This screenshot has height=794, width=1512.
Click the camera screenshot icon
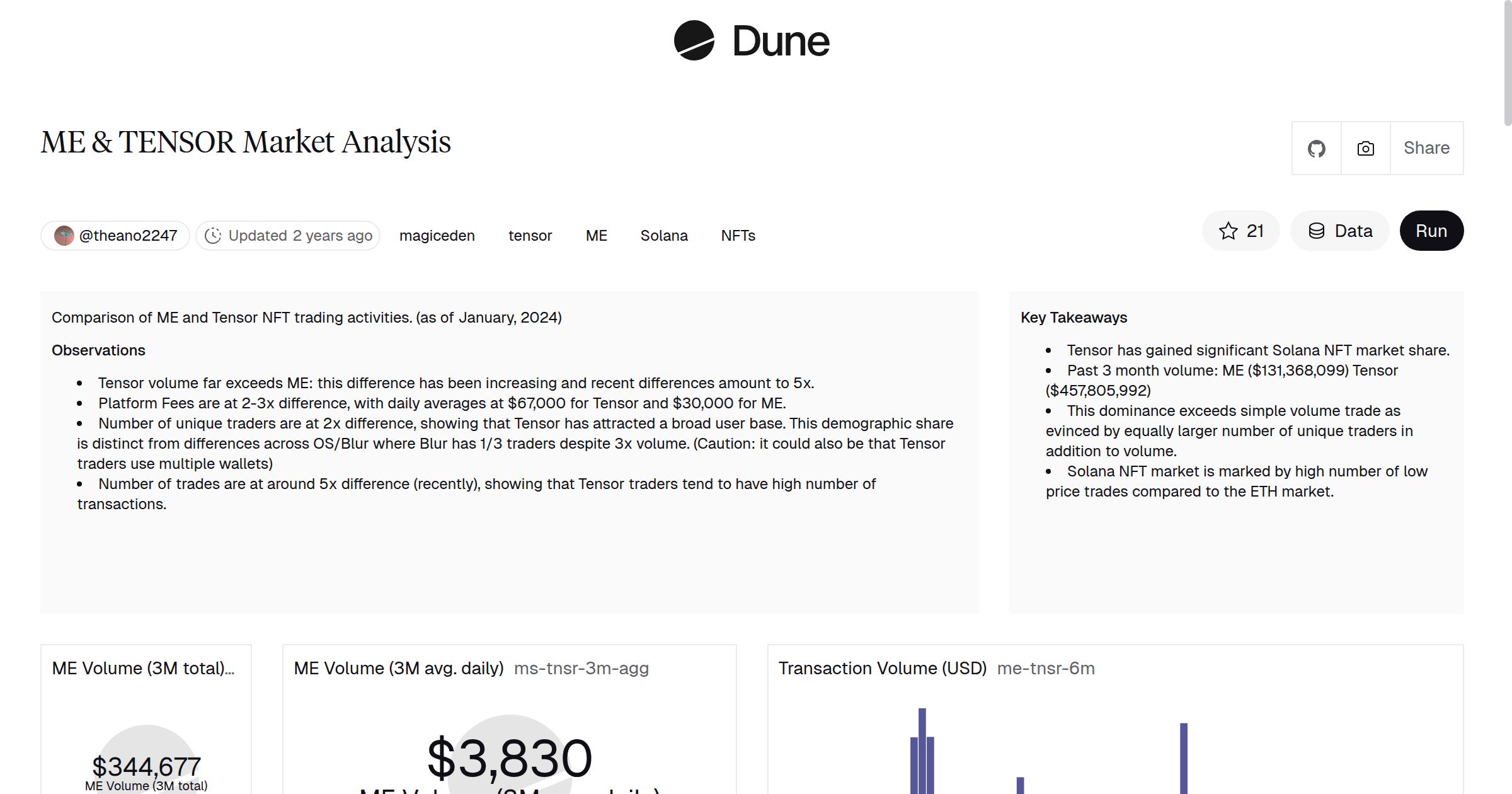coord(1365,148)
